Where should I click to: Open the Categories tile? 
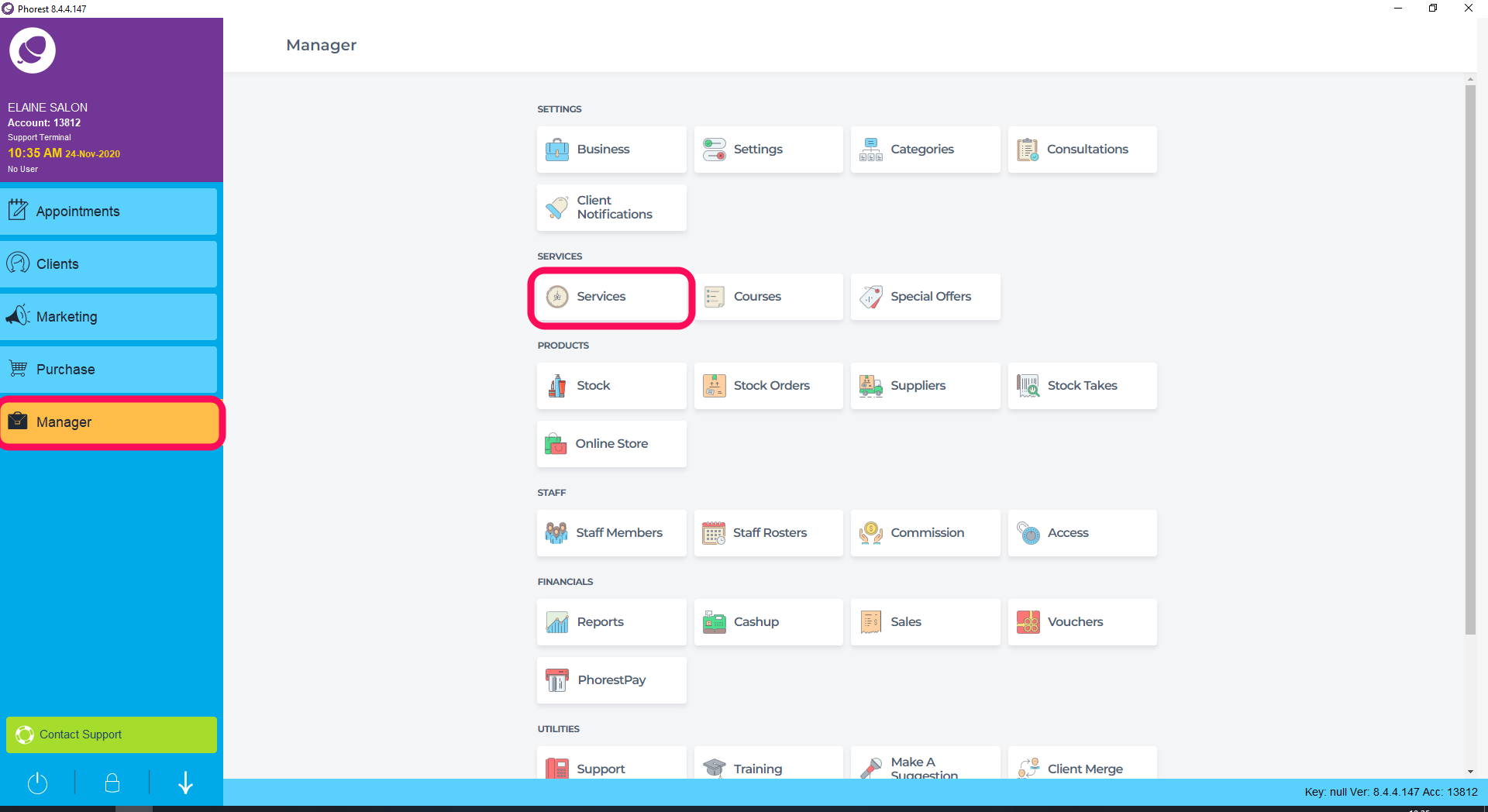925,150
